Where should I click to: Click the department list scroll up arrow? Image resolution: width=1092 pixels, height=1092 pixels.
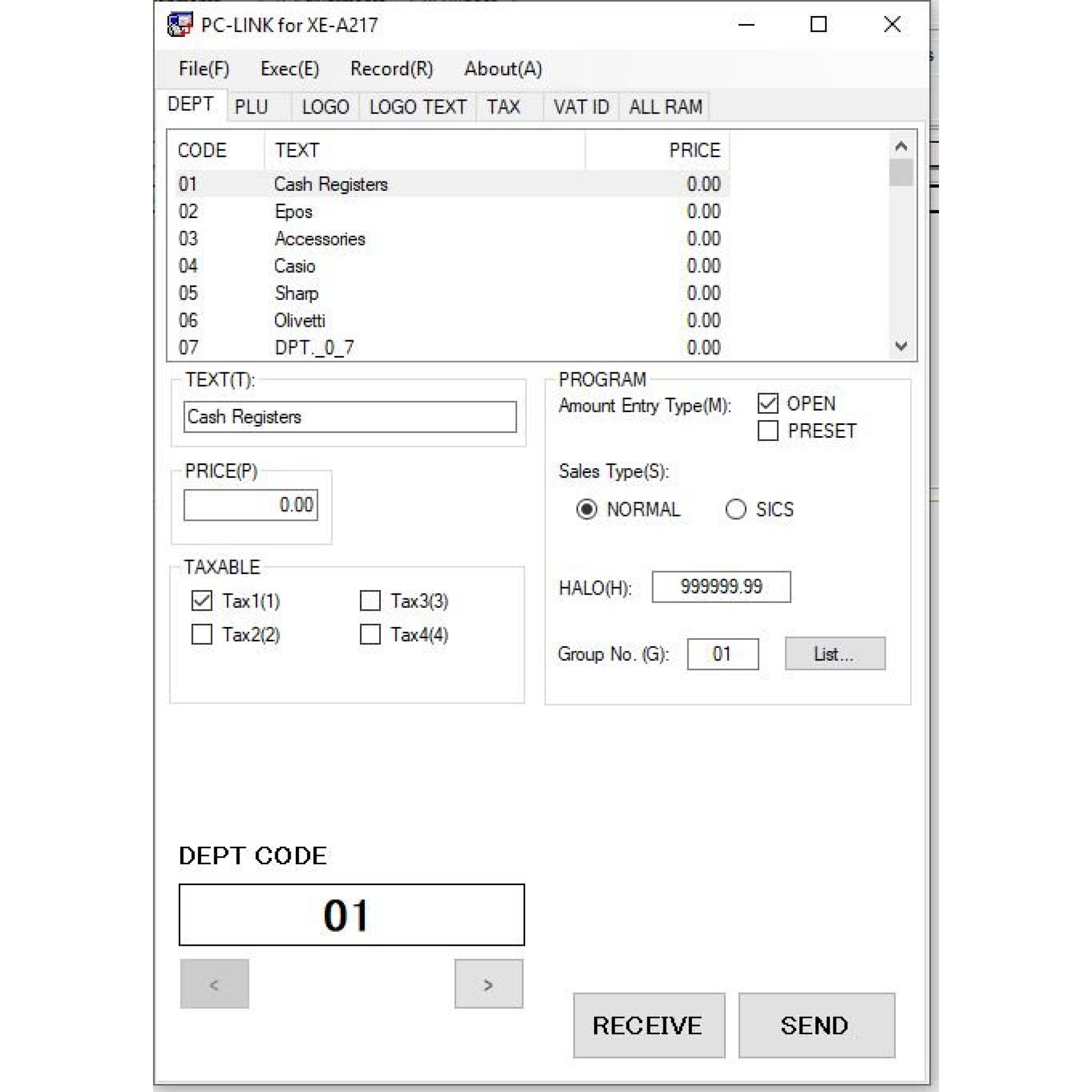(901, 147)
